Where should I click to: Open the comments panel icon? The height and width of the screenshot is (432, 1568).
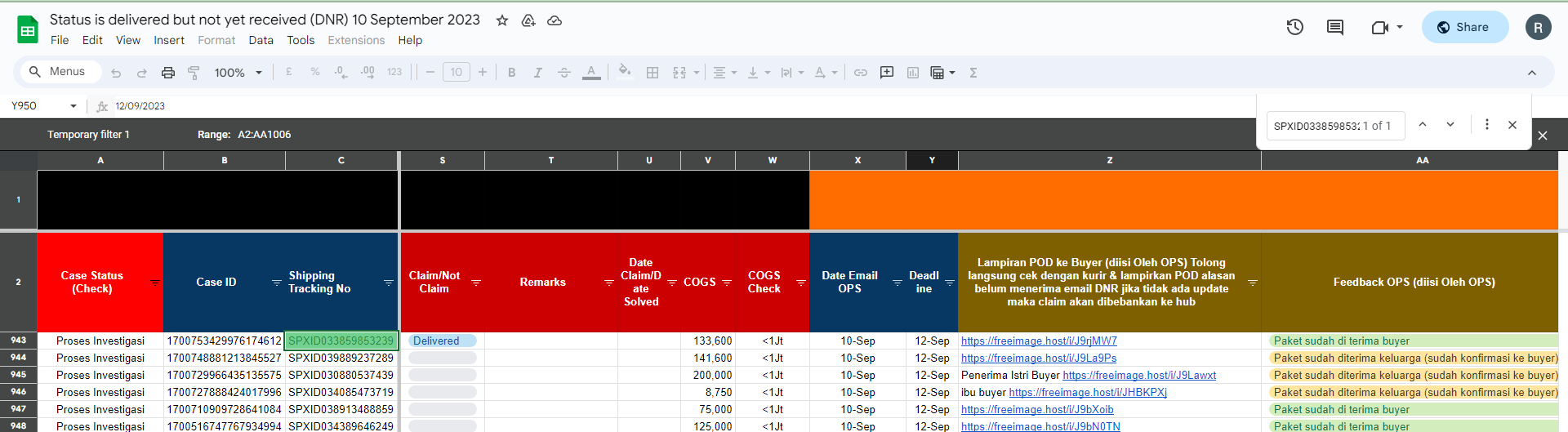pyautogui.click(x=1335, y=27)
